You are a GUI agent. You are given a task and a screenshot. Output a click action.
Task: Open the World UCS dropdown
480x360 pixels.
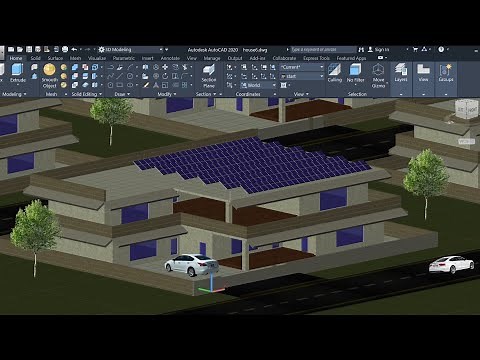(258, 85)
